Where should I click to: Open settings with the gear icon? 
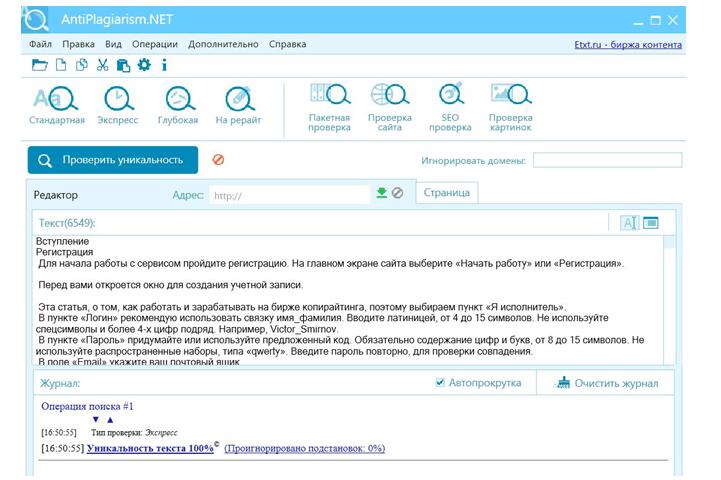[x=144, y=65]
